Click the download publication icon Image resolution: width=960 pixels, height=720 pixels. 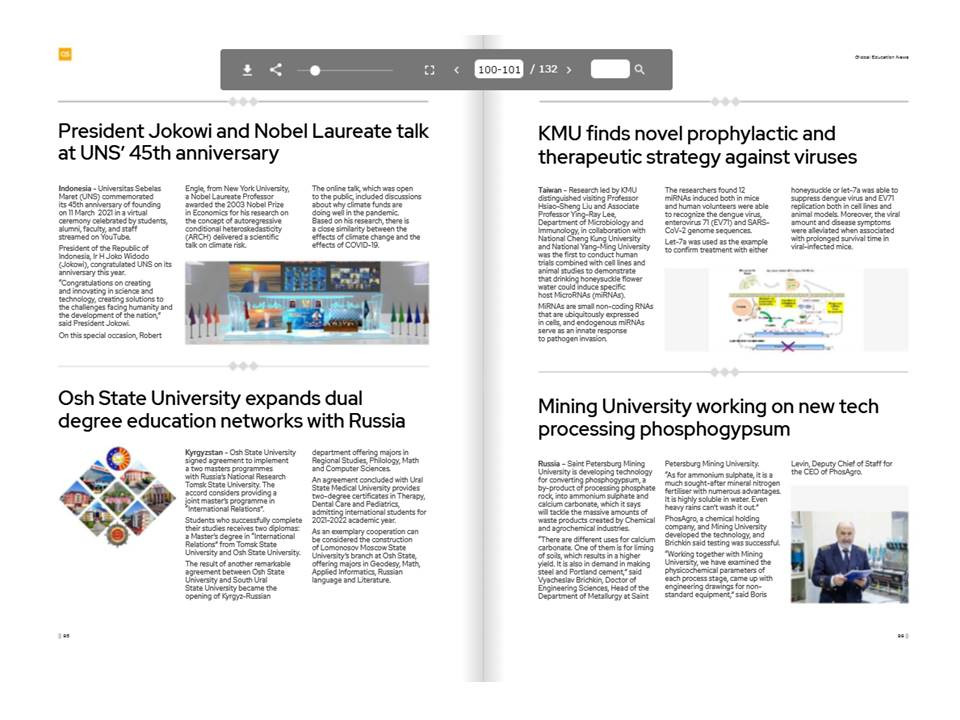click(247, 70)
